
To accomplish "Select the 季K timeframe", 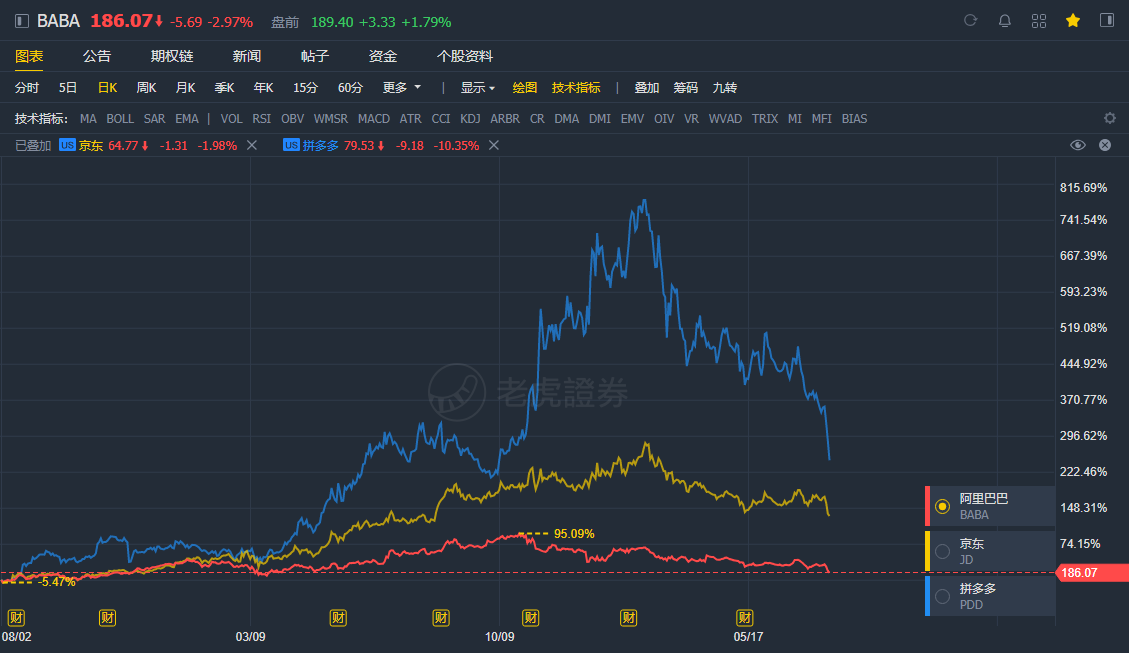I will coord(224,88).
